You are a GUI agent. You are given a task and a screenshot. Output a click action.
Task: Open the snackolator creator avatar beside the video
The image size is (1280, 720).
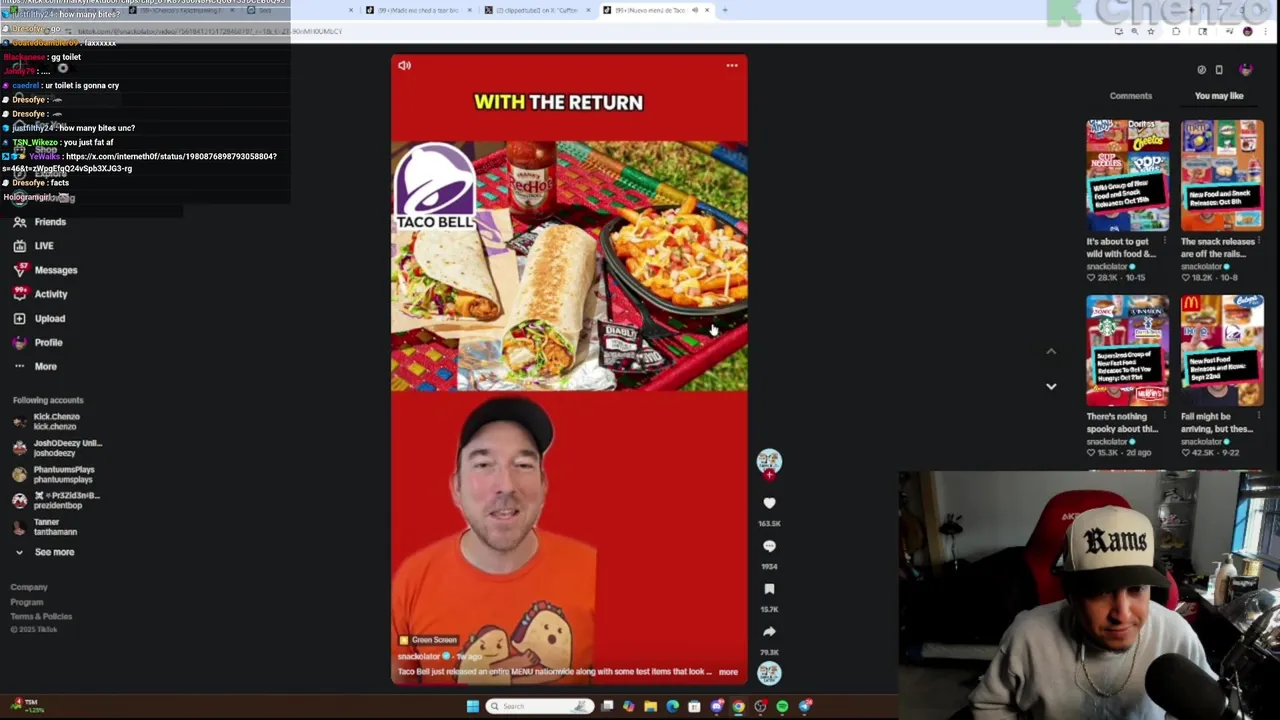point(768,461)
